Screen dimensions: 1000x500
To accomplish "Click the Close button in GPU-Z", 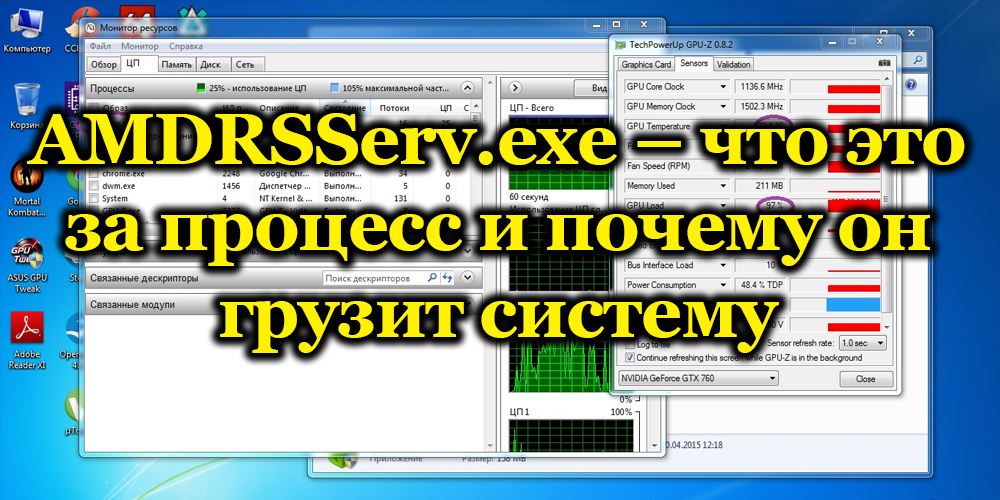I will click(865, 379).
